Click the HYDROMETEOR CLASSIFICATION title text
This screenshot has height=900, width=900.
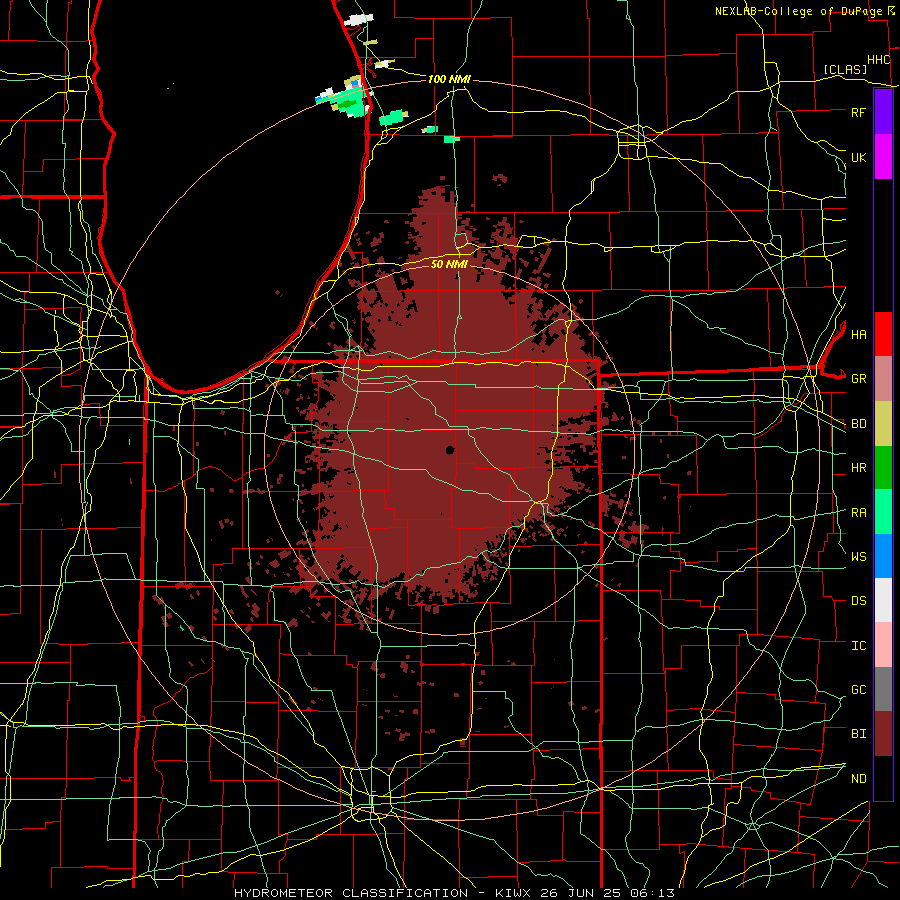tap(351, 893)
